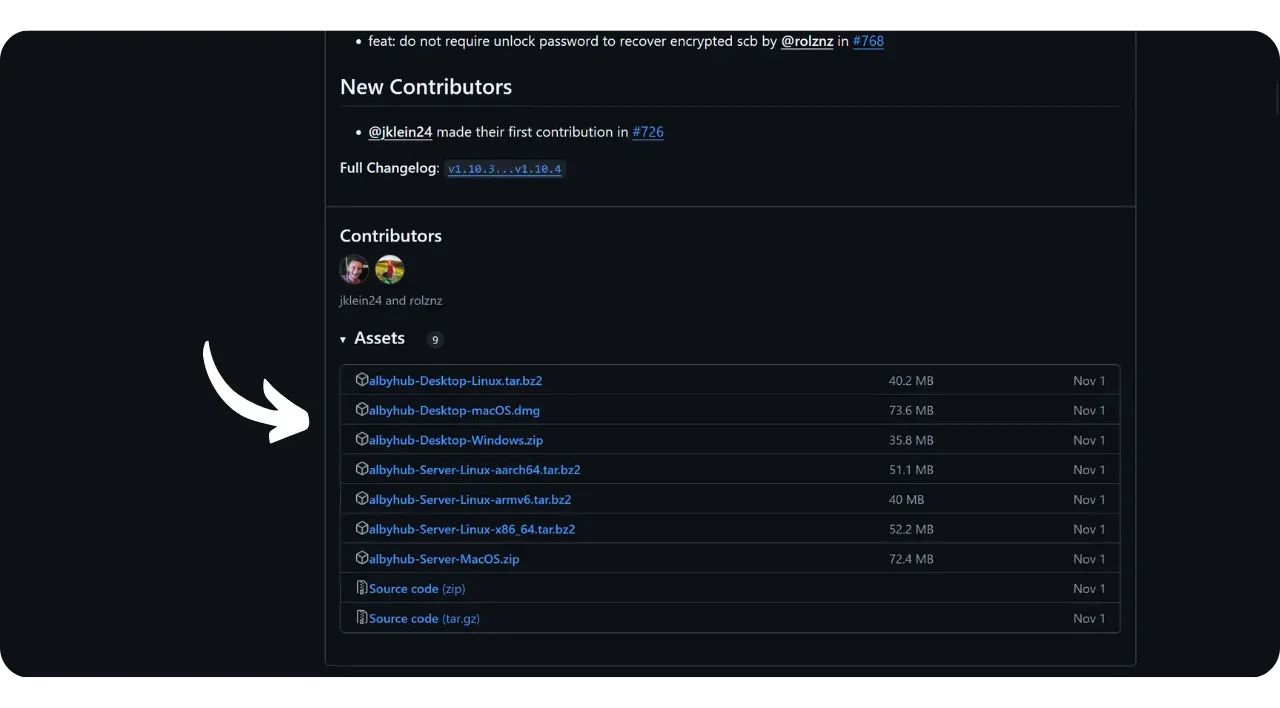Click the package icon beside albyhub-Desktop-macOS.dmg
Screen dimensions: 1280x708
[362, 410]
